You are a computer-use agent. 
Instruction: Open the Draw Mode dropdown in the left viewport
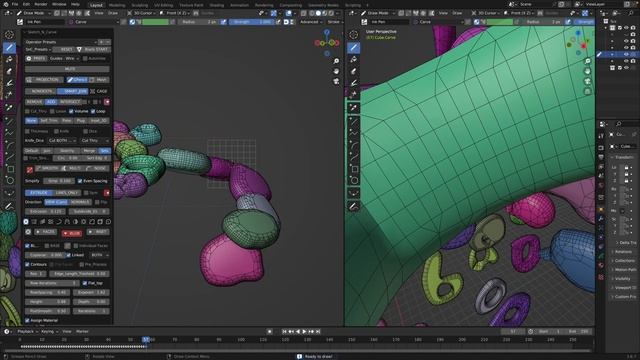pos(34,13)
